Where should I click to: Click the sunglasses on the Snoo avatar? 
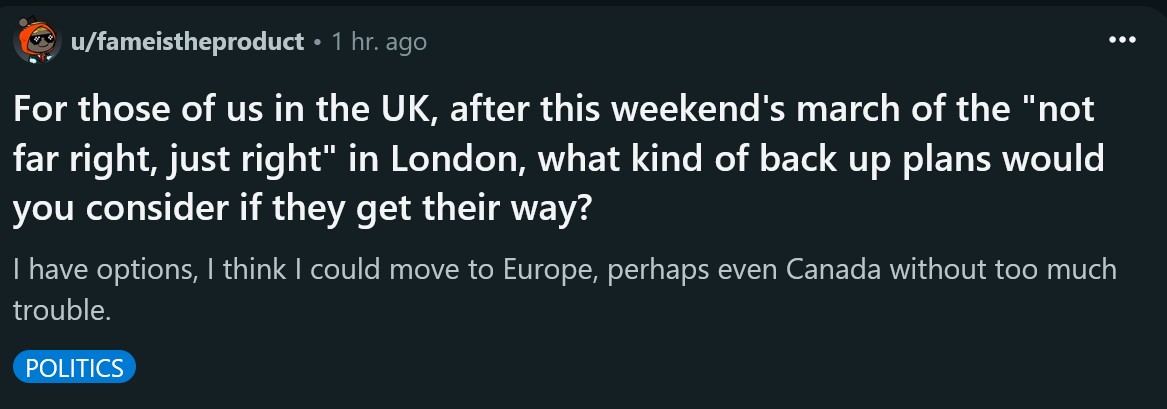click(42, 35)
